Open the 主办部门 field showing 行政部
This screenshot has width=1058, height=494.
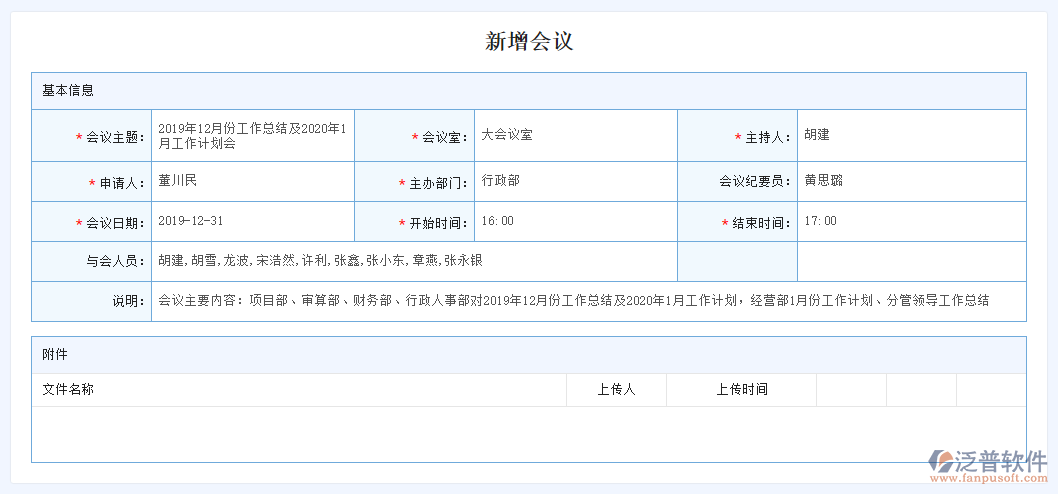pyautogui.click(x=575, y=181)
